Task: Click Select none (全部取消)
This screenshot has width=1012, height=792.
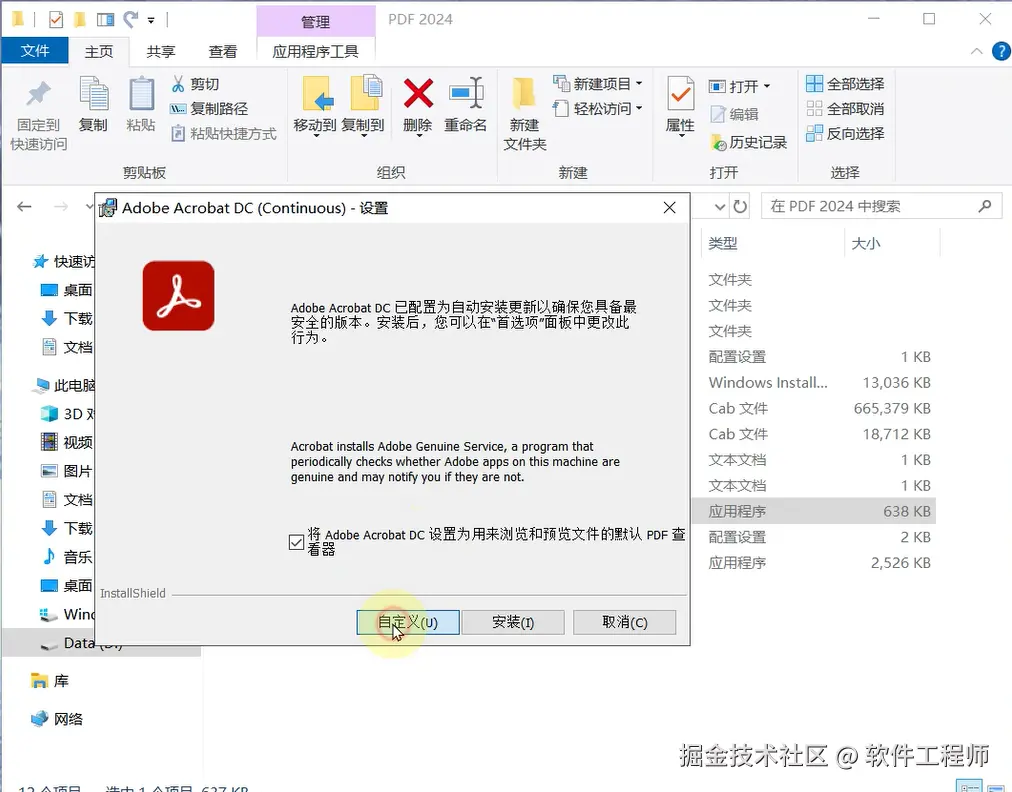Action: click(845, 108)
